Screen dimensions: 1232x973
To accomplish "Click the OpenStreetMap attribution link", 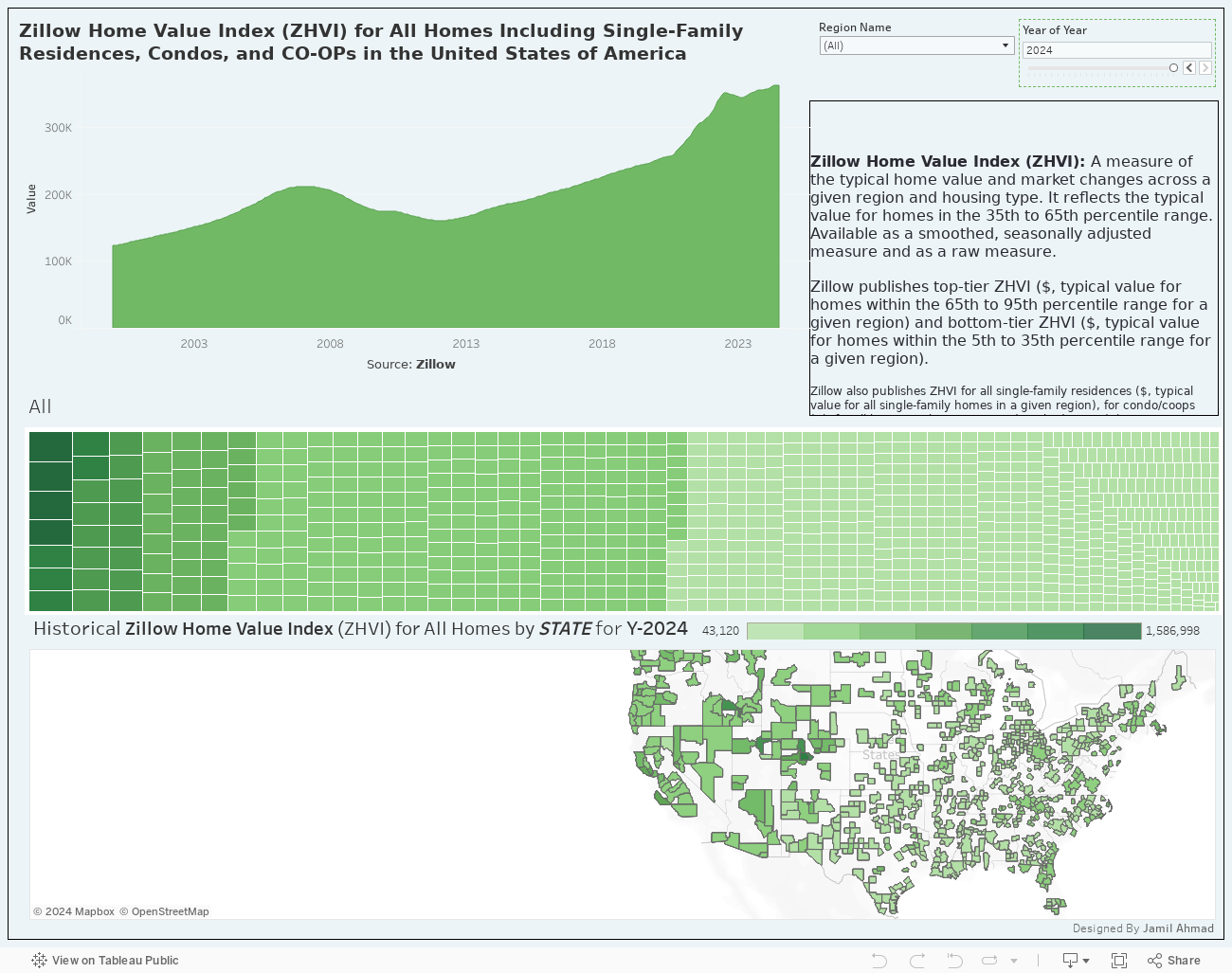I will [x=164, y=911].
